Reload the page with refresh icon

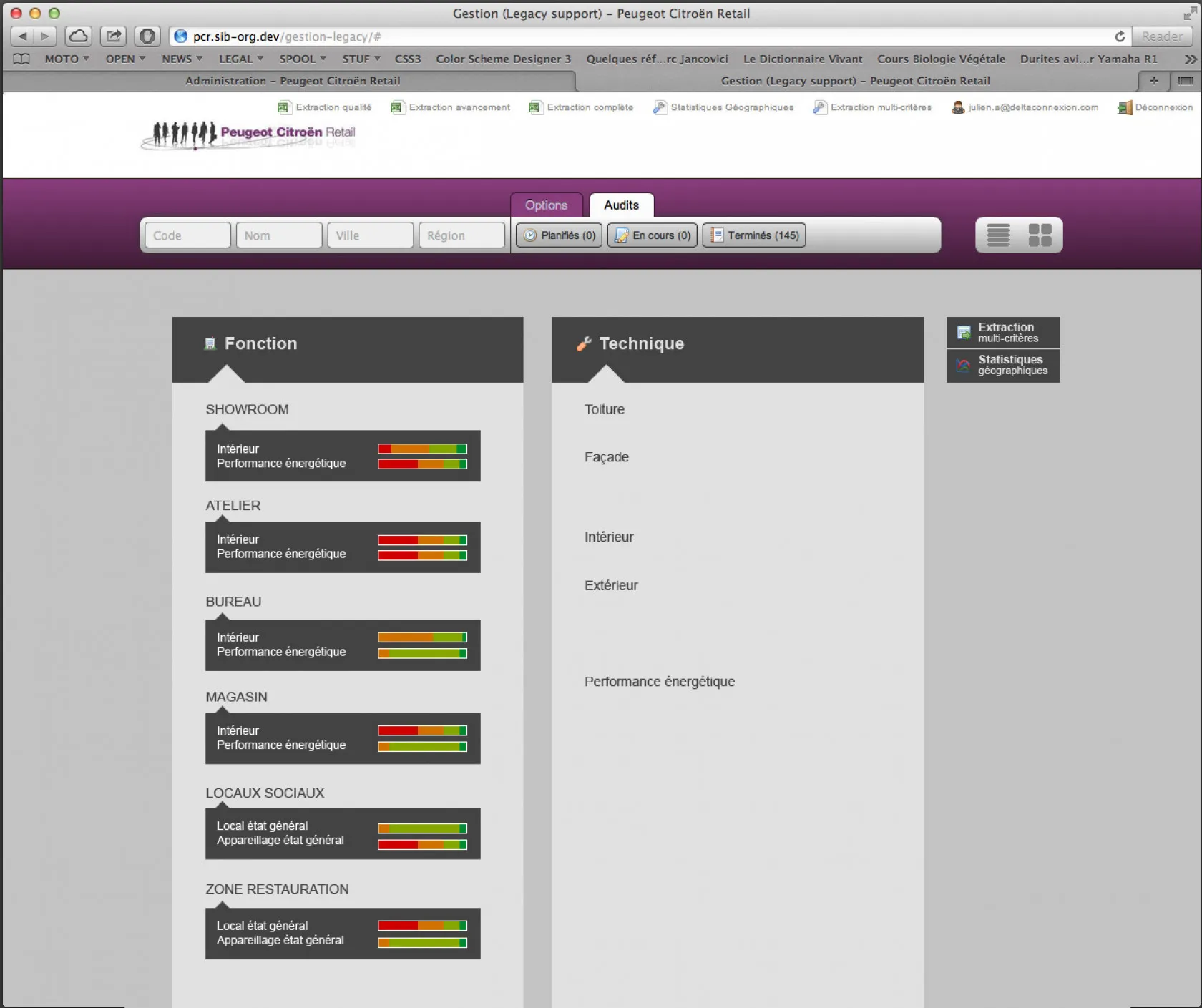click(x=1120, y=36)
